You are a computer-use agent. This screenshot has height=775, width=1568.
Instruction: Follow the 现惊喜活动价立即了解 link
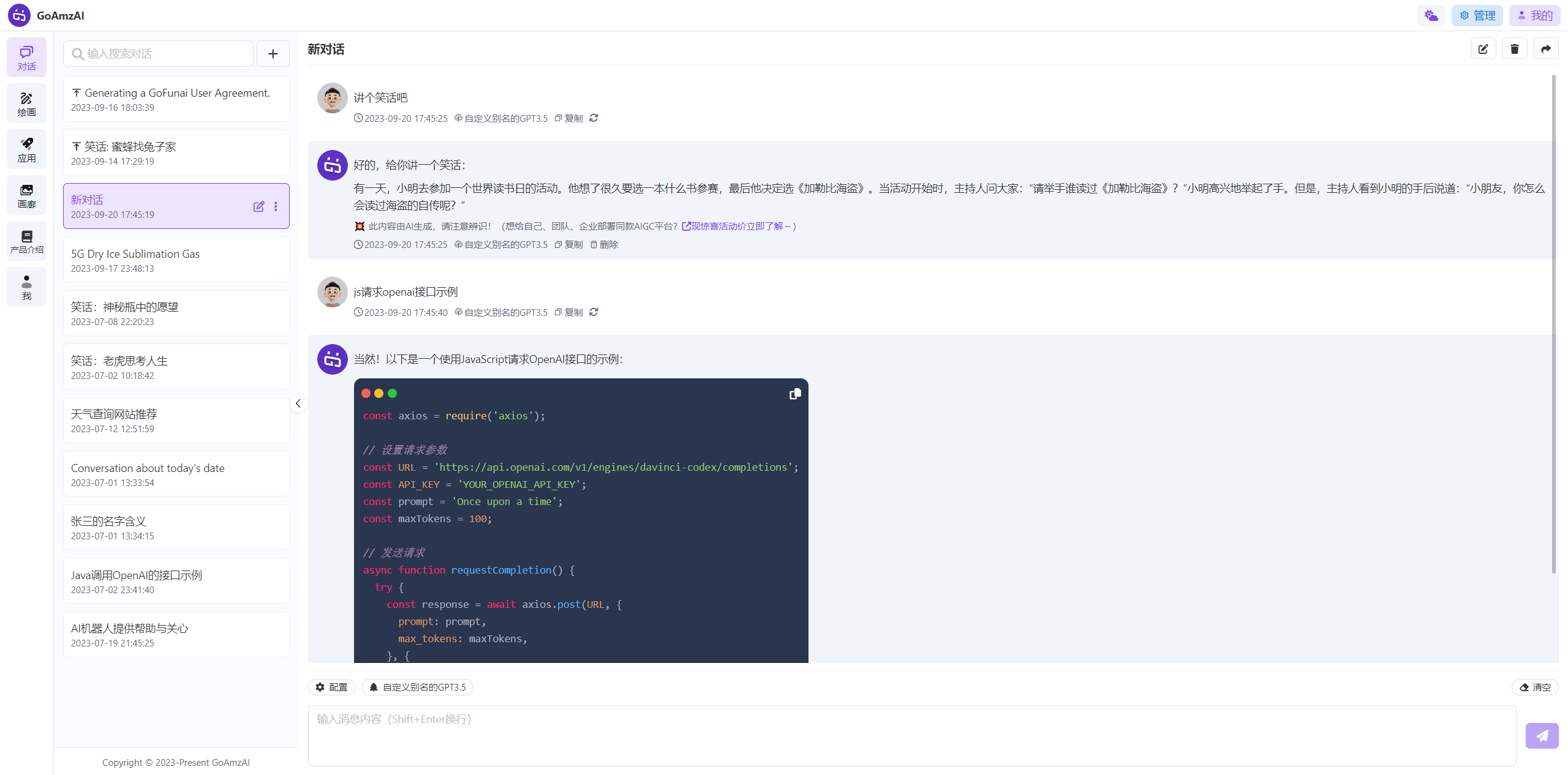736,227
